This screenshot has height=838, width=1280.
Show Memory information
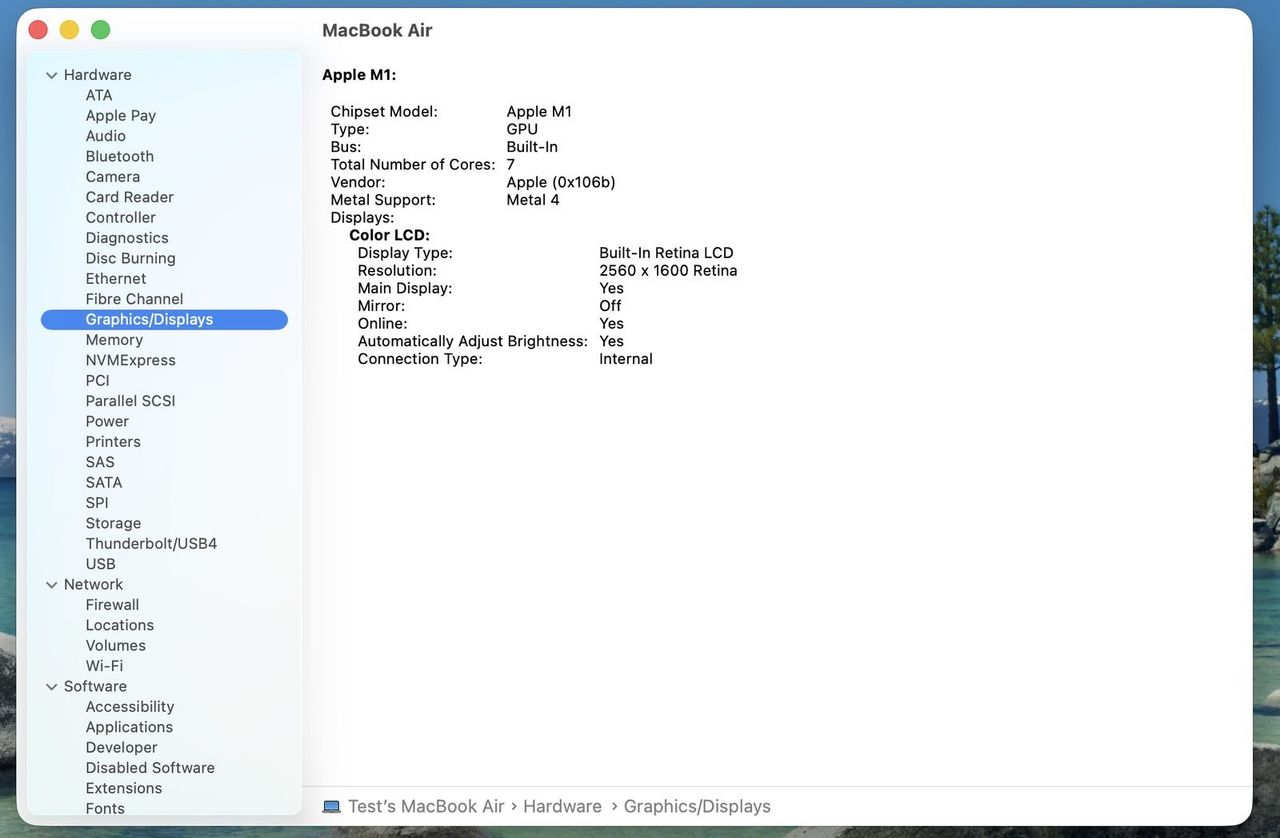coord(114,340)
